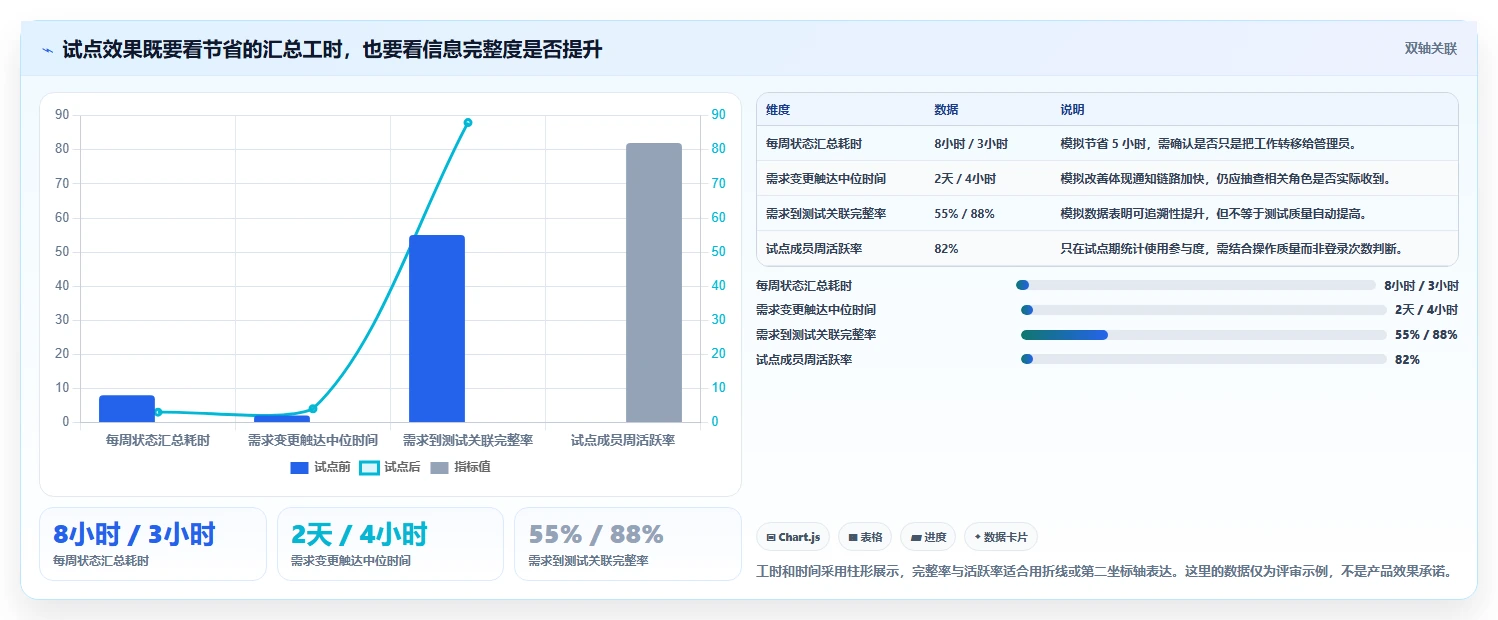The image size is (1498, 620).
Task: Click 8小时 / 3小时 value beside progress bar
Action: pyautogui.click(x=1421, y=285)
